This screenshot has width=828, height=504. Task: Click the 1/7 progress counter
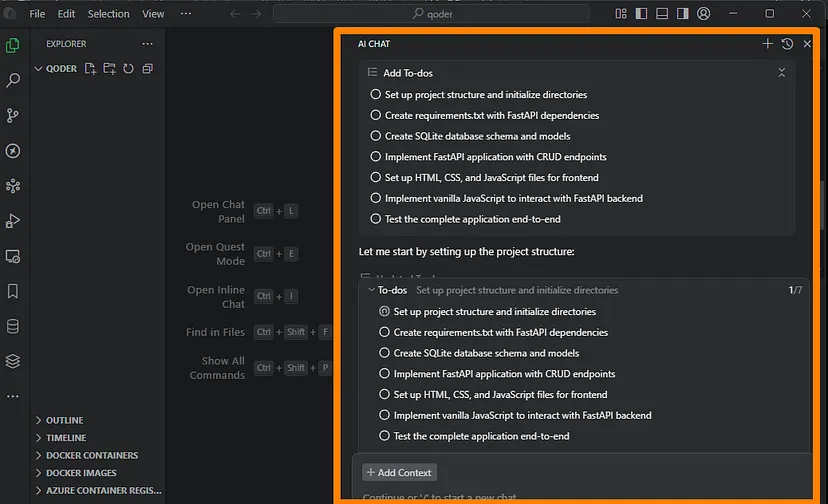795,290
